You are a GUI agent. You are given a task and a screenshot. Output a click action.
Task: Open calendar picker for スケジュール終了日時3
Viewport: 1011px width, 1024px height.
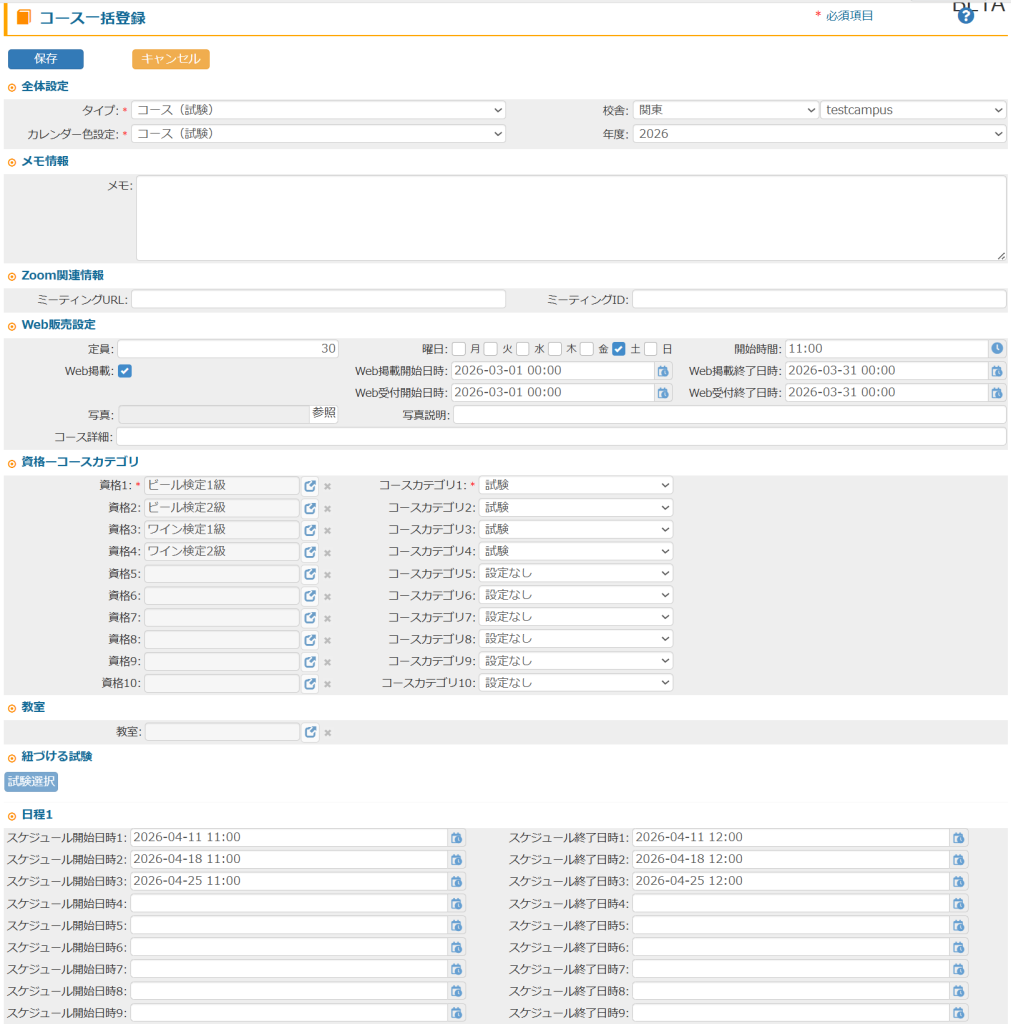958,882
